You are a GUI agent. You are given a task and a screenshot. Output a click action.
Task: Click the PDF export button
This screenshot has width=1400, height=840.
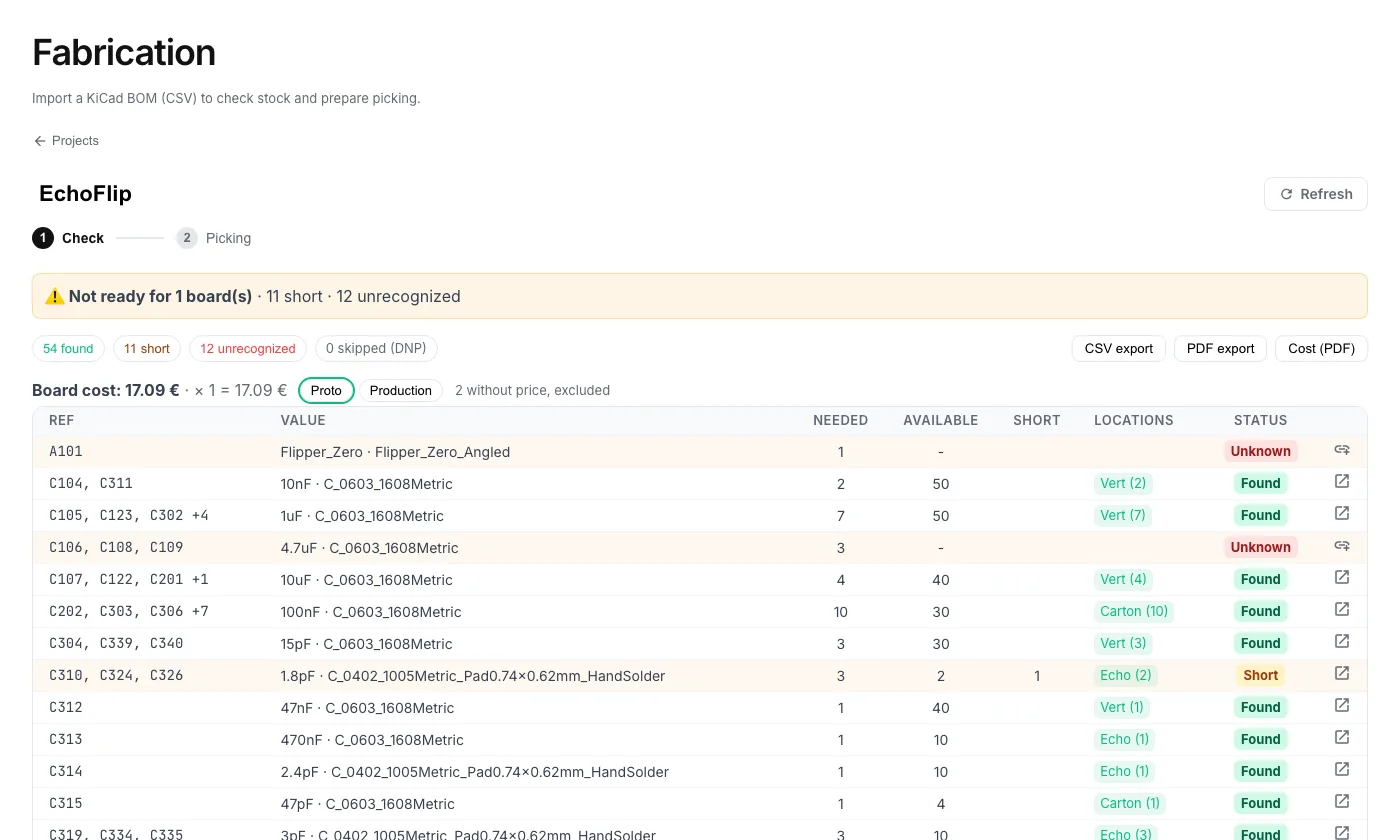1220,348
